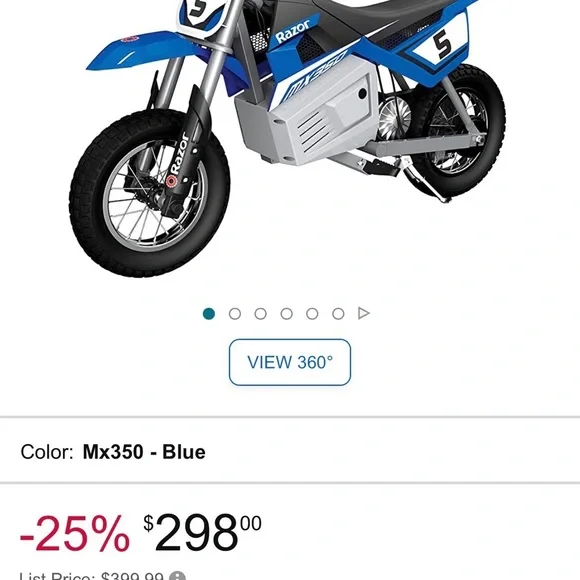Click the List Price $399.99 text
This screenshot has height=580, width=580.
click(91, 576)
